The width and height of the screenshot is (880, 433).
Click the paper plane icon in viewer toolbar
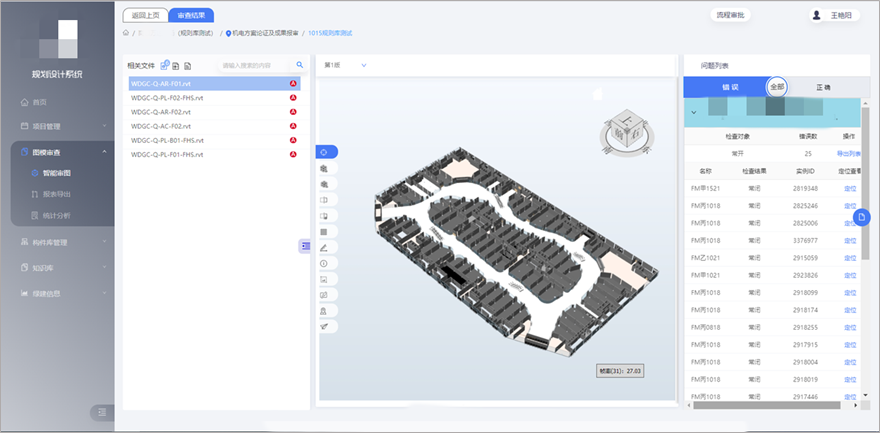(x=324, y=326)
